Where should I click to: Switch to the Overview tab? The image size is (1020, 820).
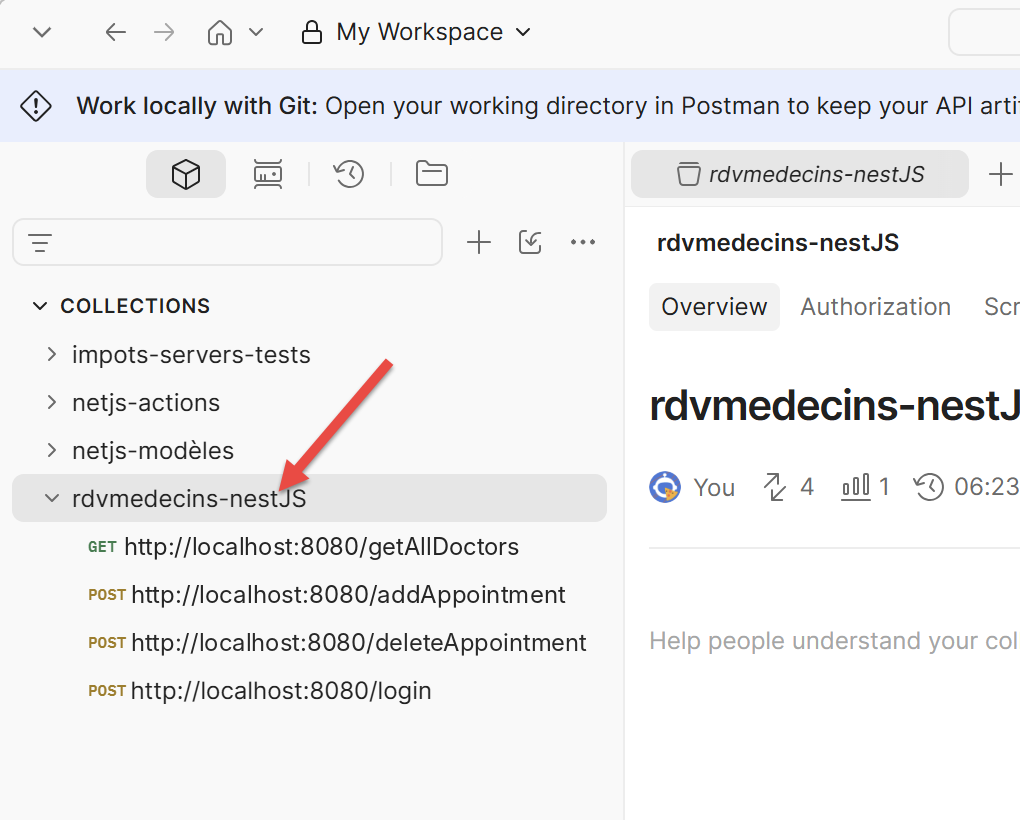tap(714, 307)
